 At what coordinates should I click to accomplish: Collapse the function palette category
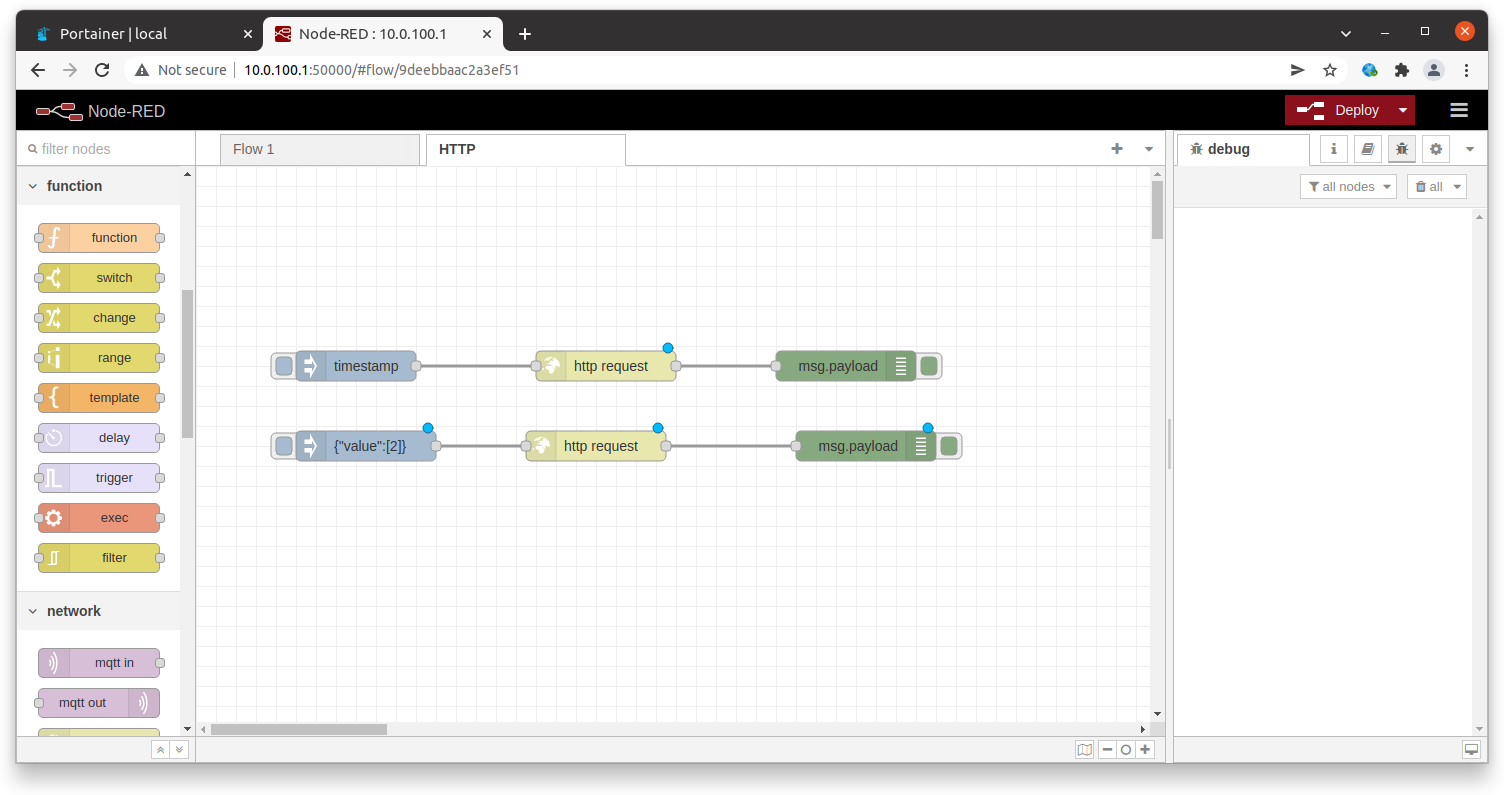pos(33,186)
